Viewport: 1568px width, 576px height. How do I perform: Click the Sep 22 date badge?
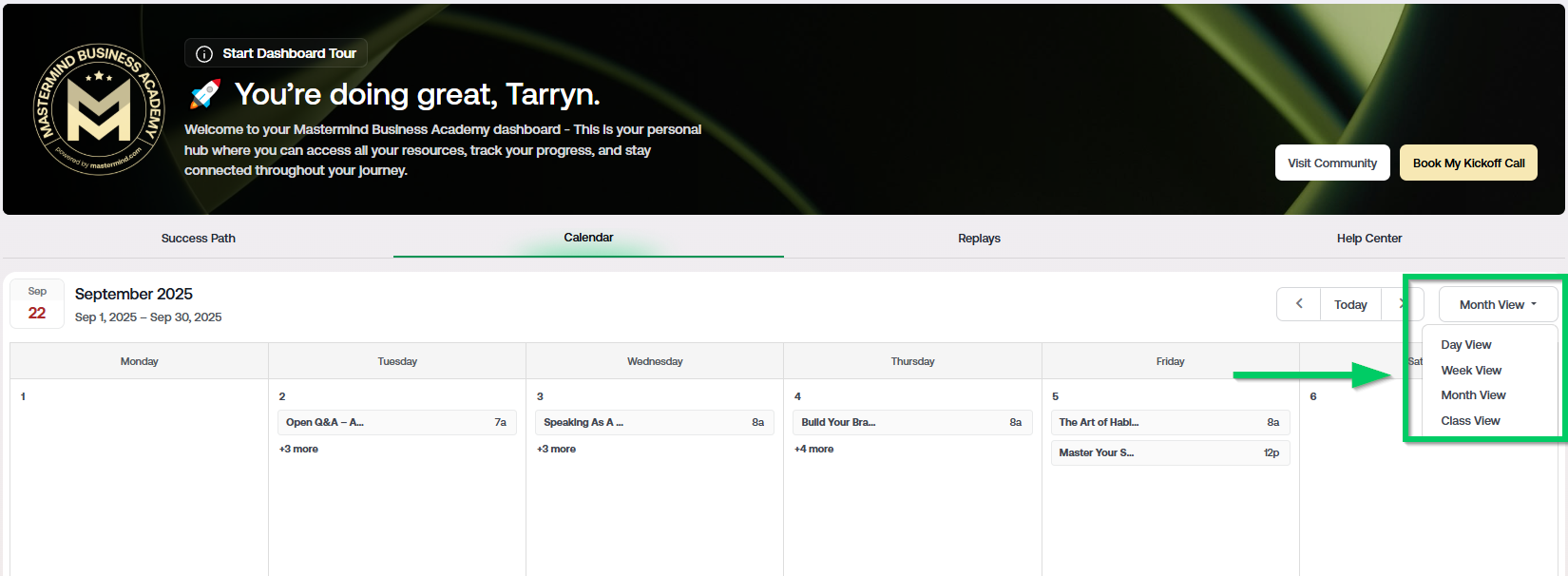[x=37, y=303]
